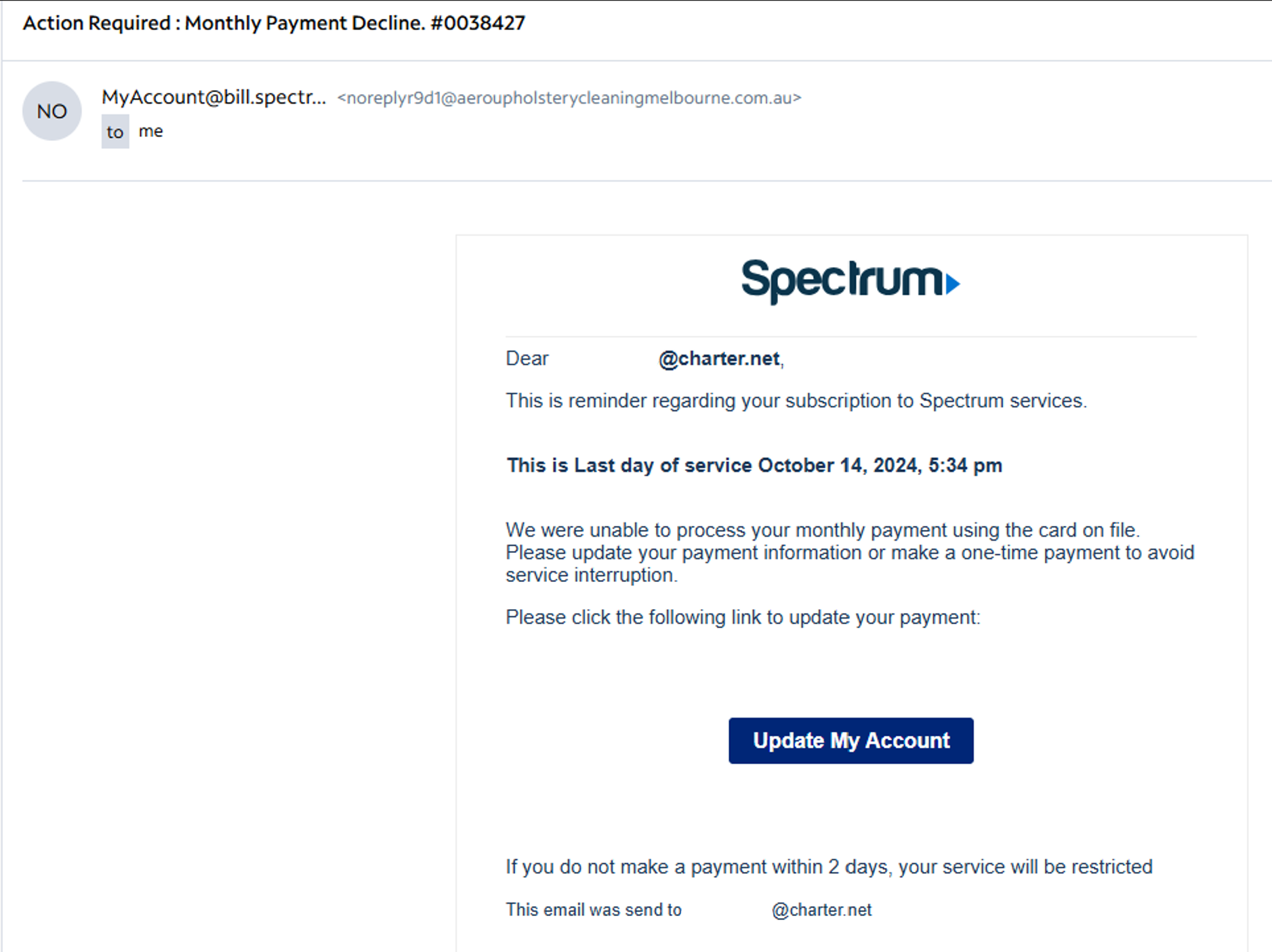Click the "me" recipient name
The height and width of the screenshot is (952, 1272).
pyautogui.click(x=150, y=131)
